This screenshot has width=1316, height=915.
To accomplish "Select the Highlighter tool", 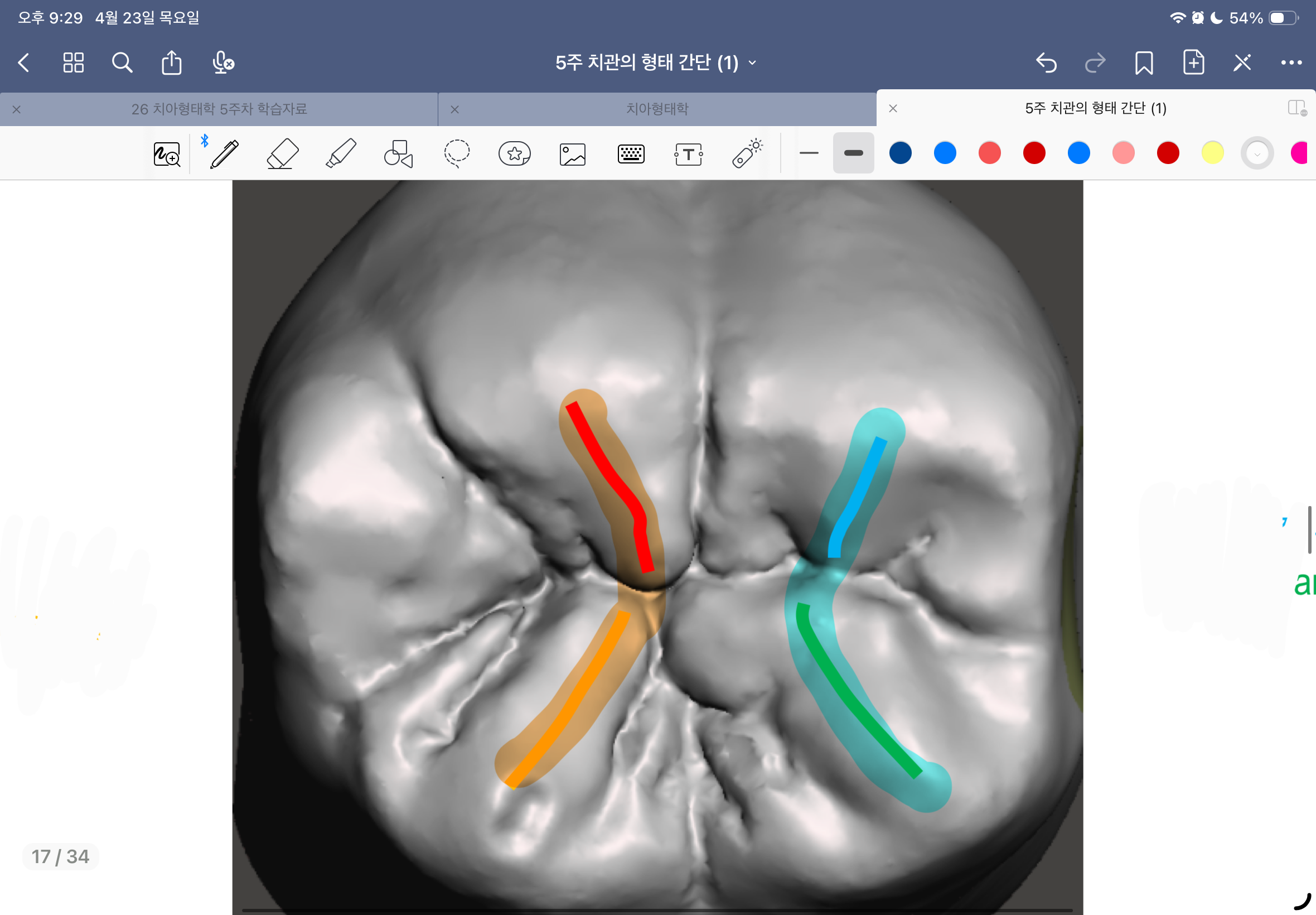I will point(341,153).
